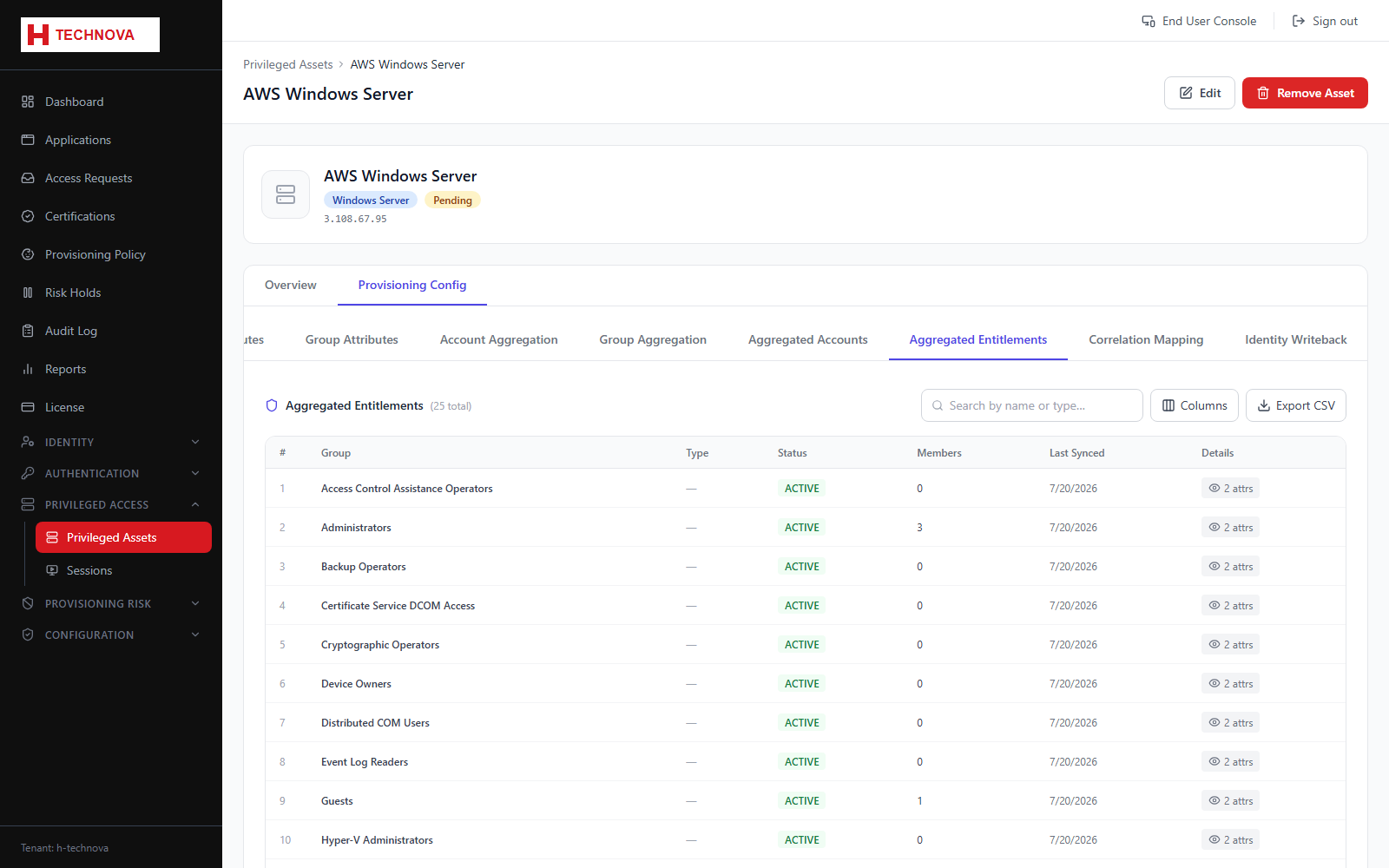Select the Guests group row name
The image size is (1389, 868).
pos(337,801)
